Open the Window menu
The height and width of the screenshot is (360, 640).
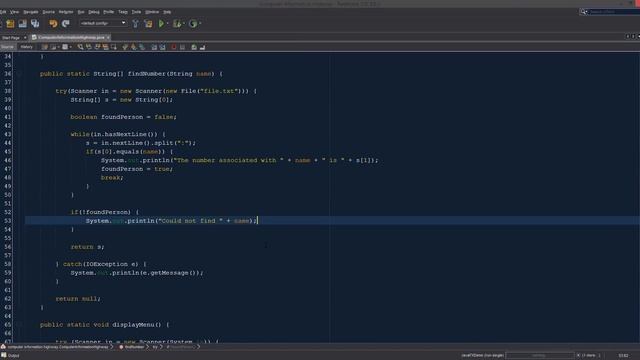[152, 12]
